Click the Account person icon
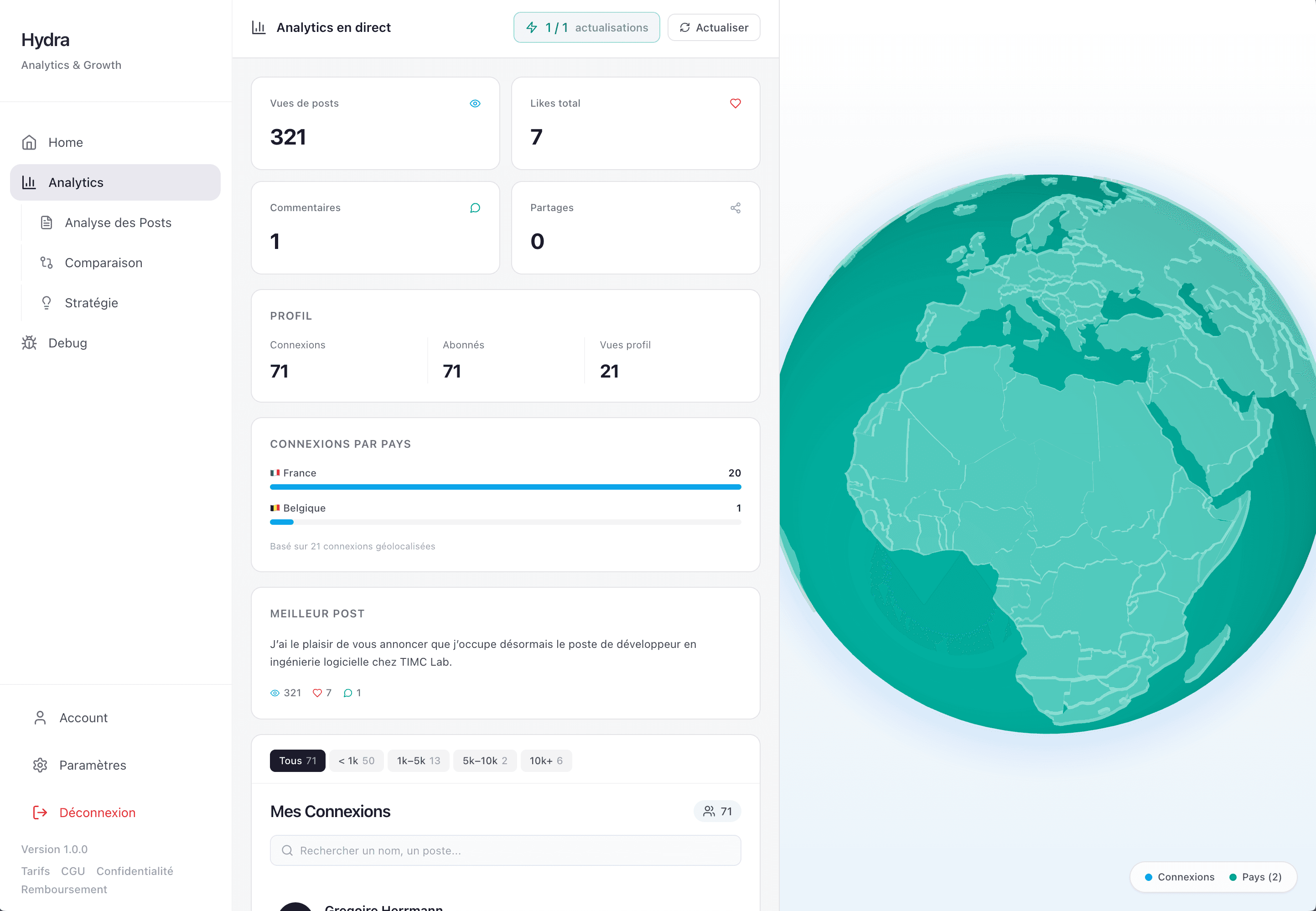 (x=40, y=718)
